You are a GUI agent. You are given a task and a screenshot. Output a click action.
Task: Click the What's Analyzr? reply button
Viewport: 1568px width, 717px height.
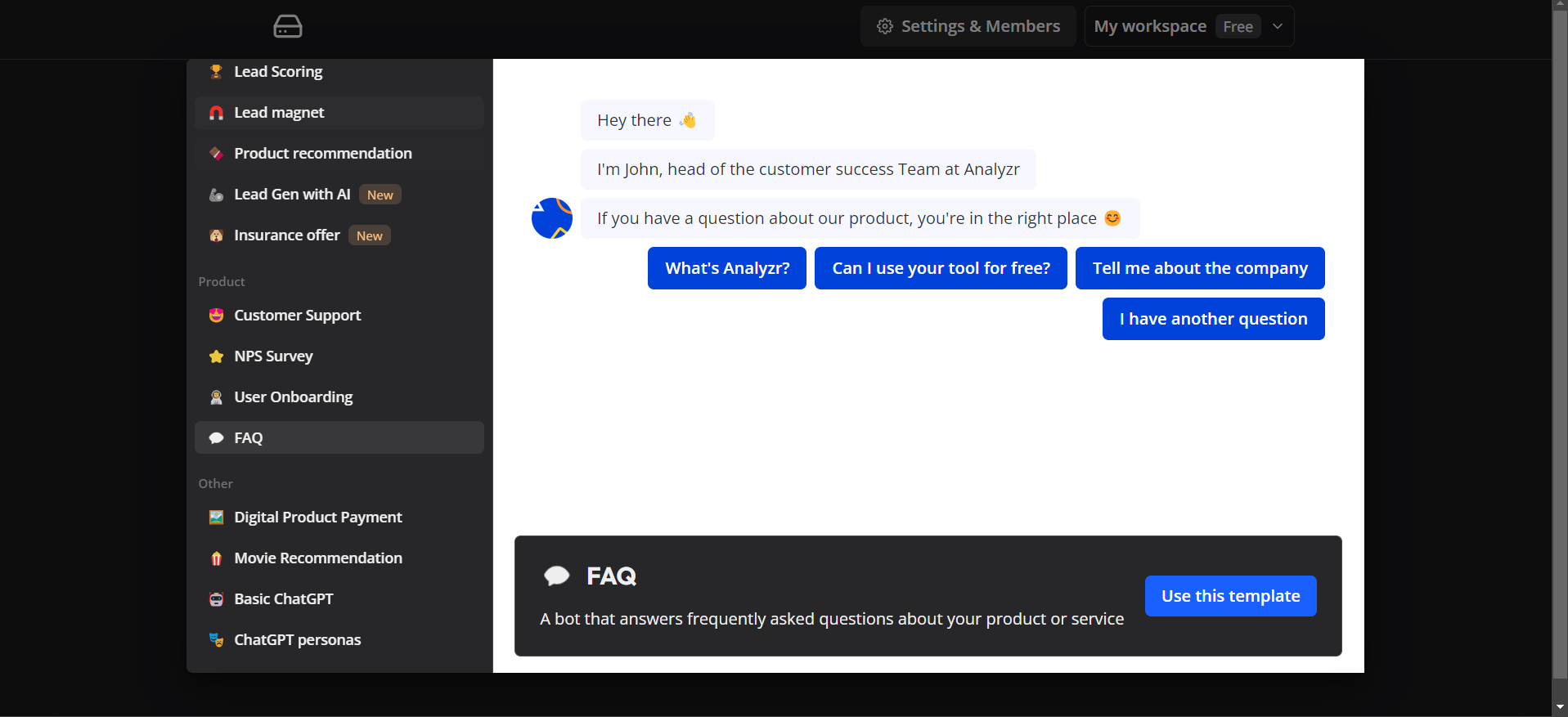click(x=727, y=268)
